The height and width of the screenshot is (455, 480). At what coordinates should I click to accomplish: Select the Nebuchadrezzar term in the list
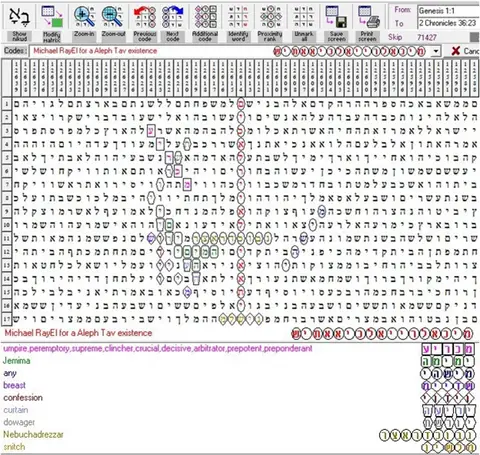pyautogui.click(x=33, y=434)
